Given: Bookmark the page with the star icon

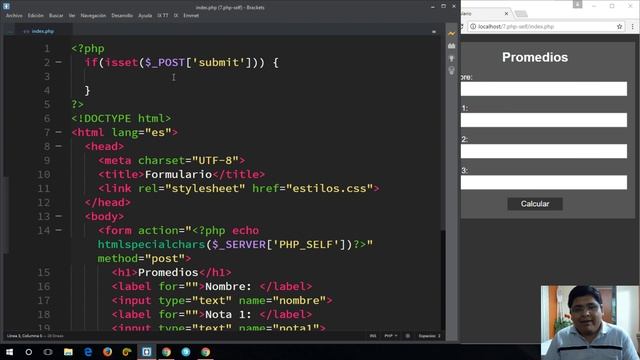Looking at the screenshot, I should tap(619, 27).
